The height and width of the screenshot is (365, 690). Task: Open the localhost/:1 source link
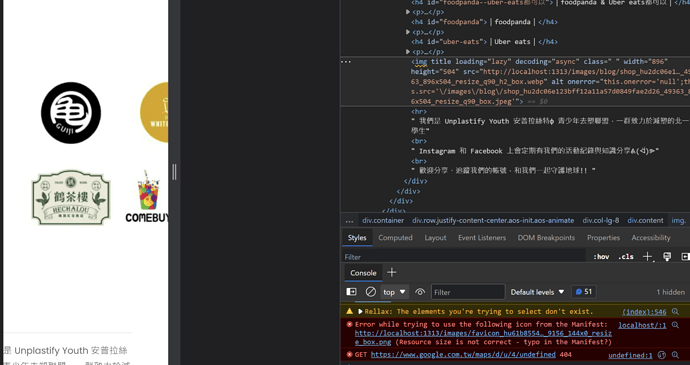pyautogui.click(x=642, y=325)
